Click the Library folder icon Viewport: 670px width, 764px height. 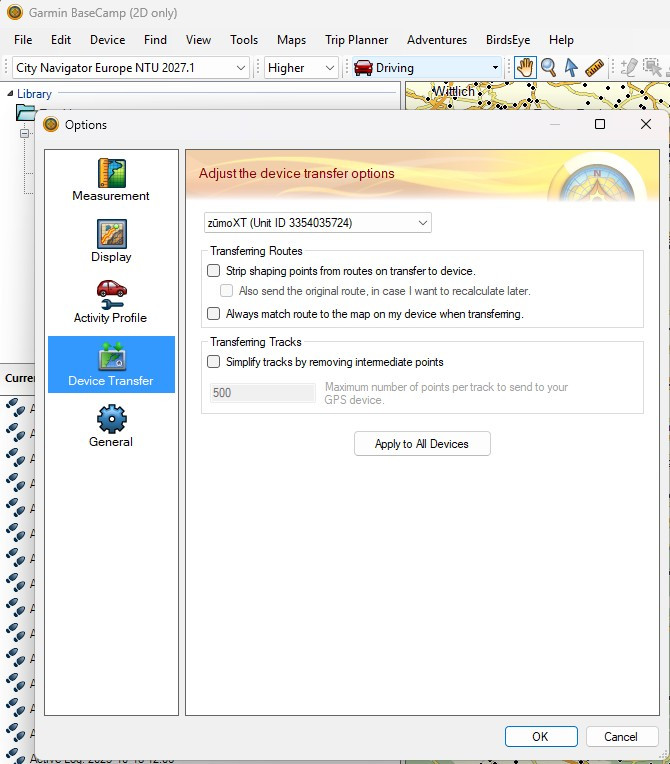click(x=25, y=113)
